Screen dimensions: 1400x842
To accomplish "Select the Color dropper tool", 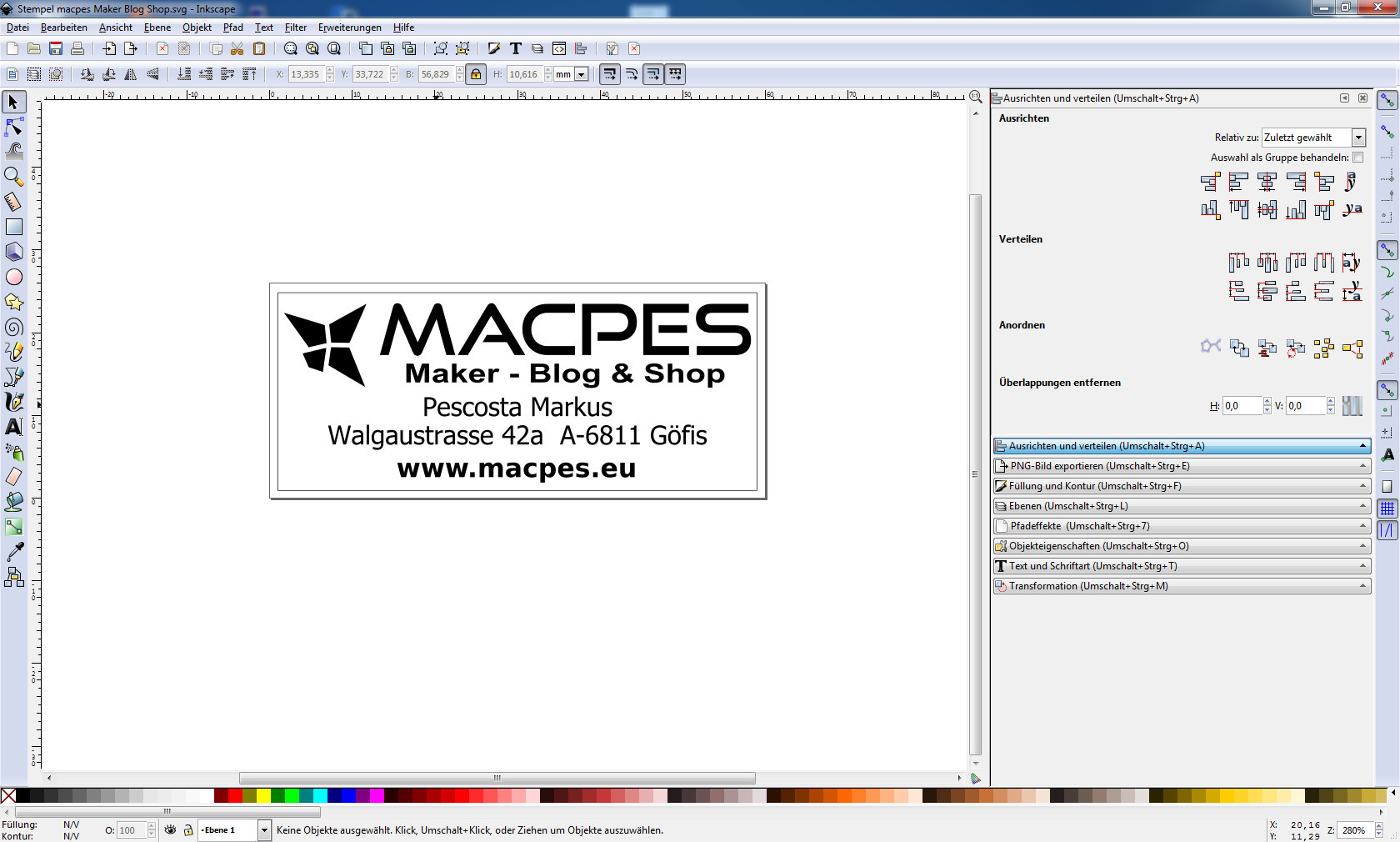I will (13, 552).
